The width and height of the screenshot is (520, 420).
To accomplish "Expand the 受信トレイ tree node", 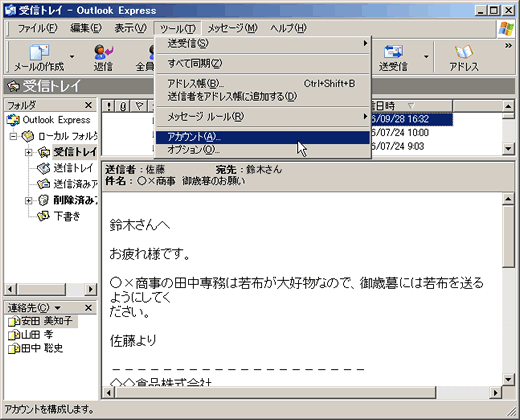I will point(29,152).
